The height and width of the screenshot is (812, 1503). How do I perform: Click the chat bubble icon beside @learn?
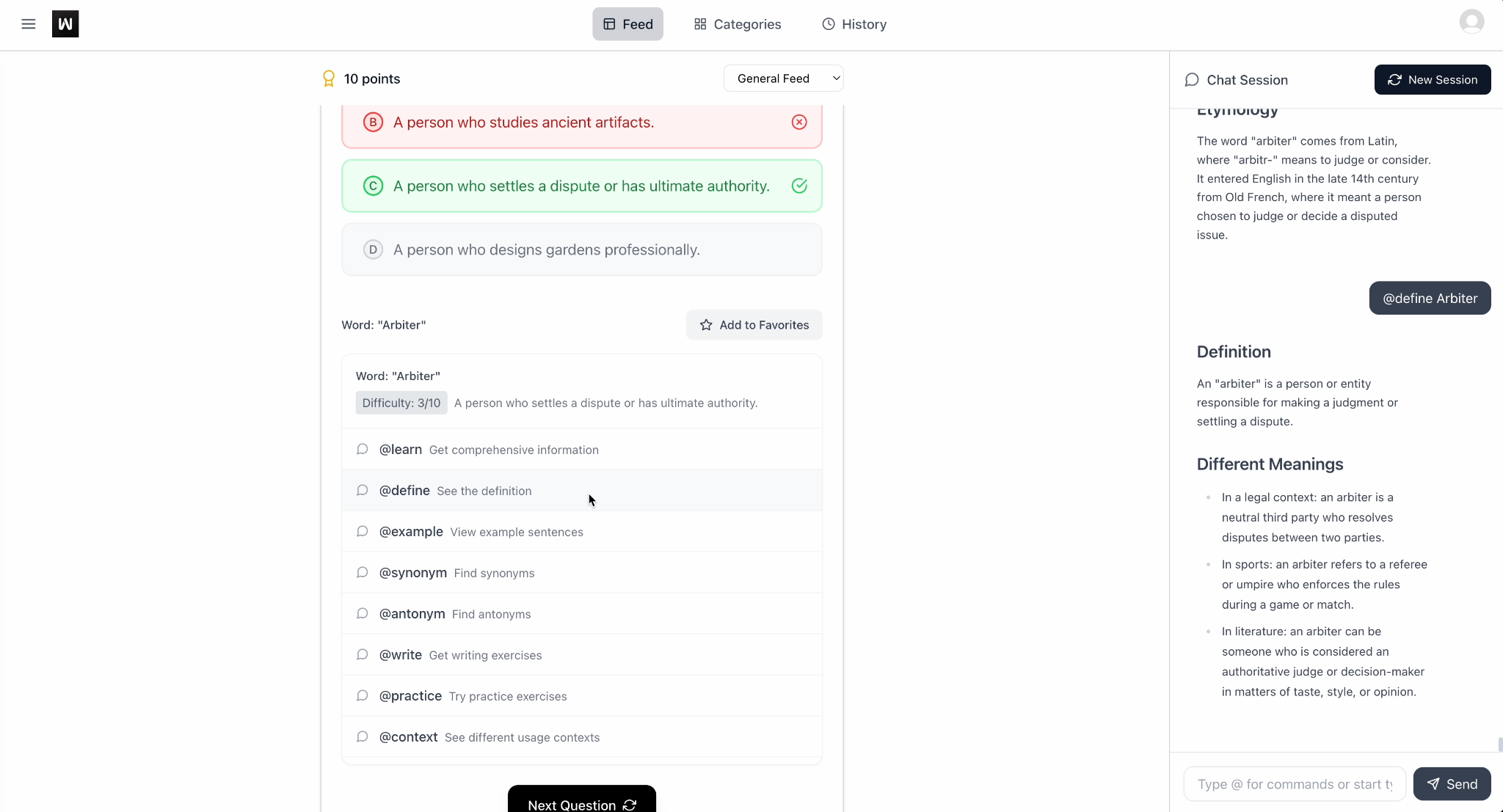click(x=363, y=449)
